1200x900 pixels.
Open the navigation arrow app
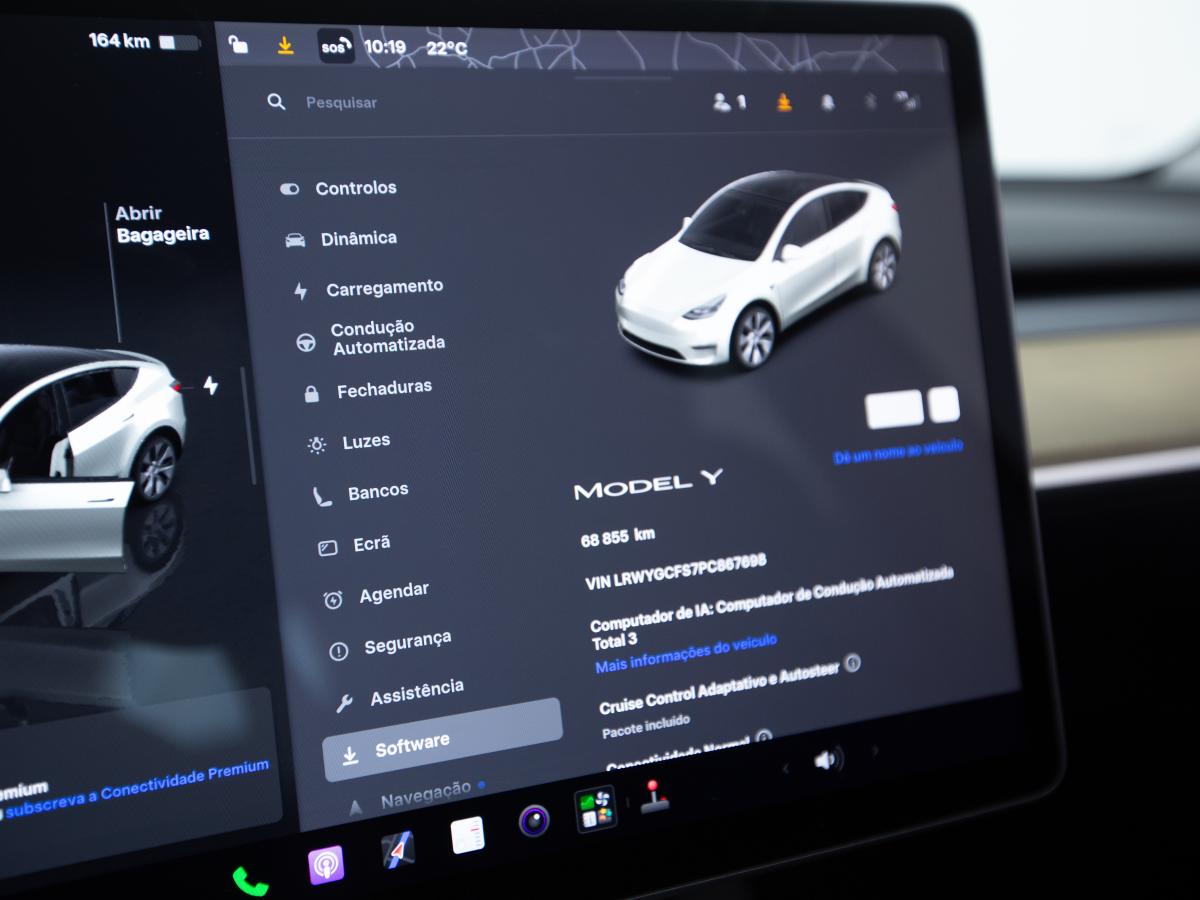(398, 851)
